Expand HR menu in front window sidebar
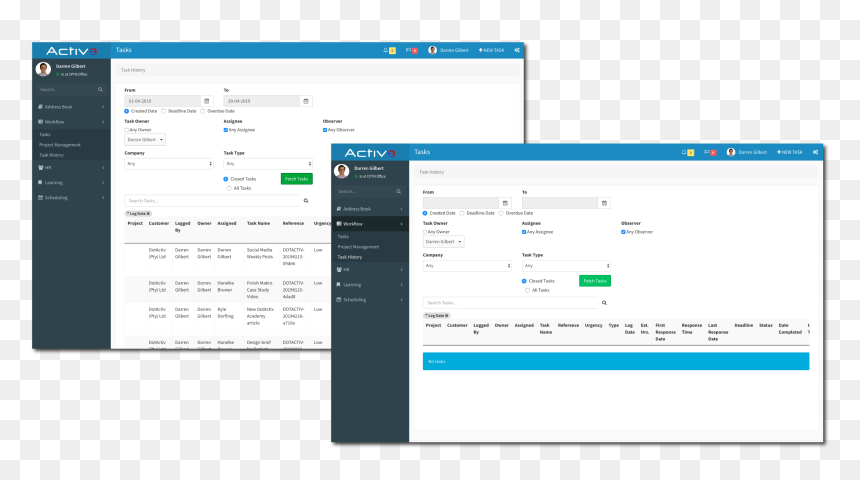Screen dimensions: 860x480 point(370,269)
